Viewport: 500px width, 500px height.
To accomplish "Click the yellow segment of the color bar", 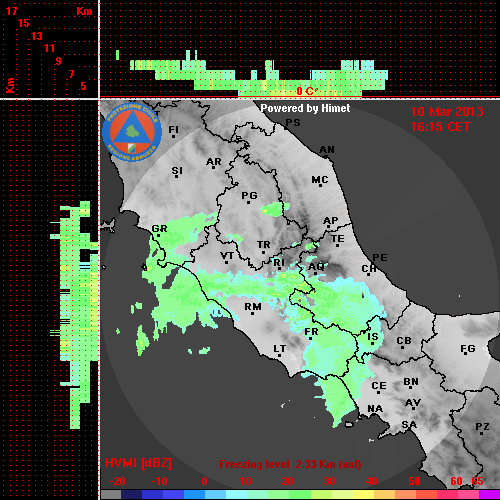I will (x=363, y=494).
